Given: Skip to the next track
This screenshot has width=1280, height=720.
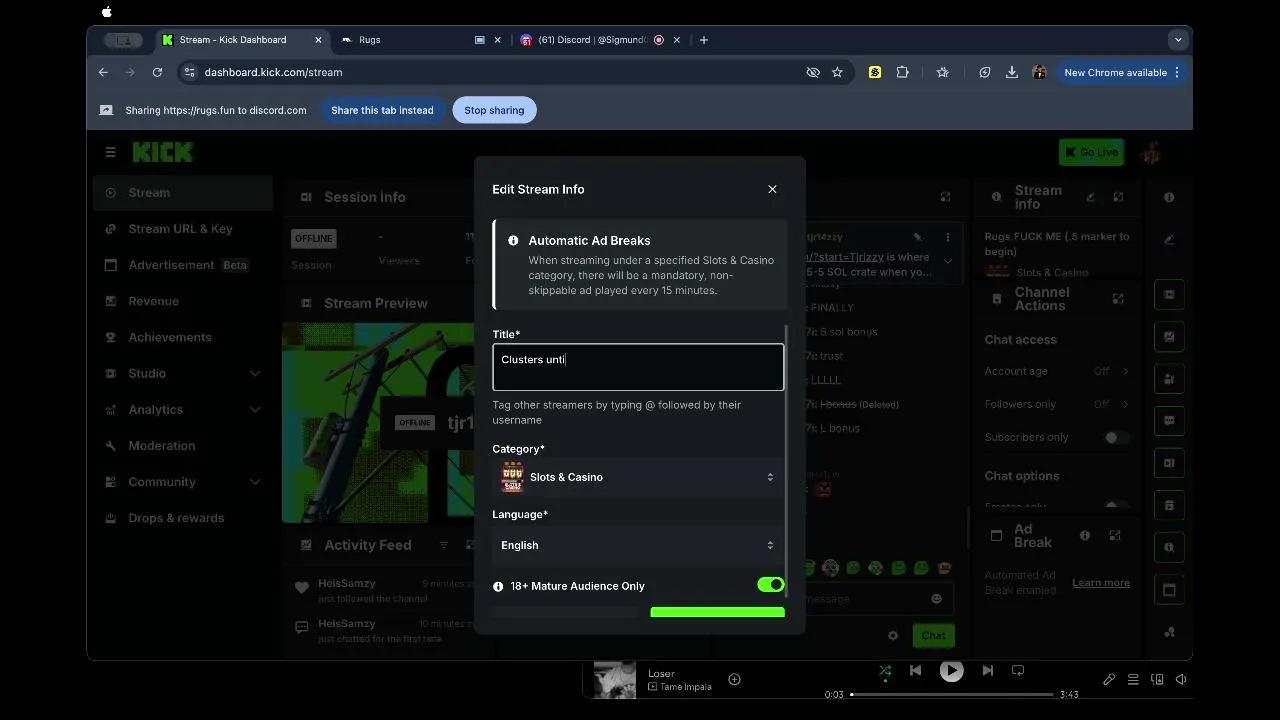Looking at the screenshot, I should tap(987, 671).
